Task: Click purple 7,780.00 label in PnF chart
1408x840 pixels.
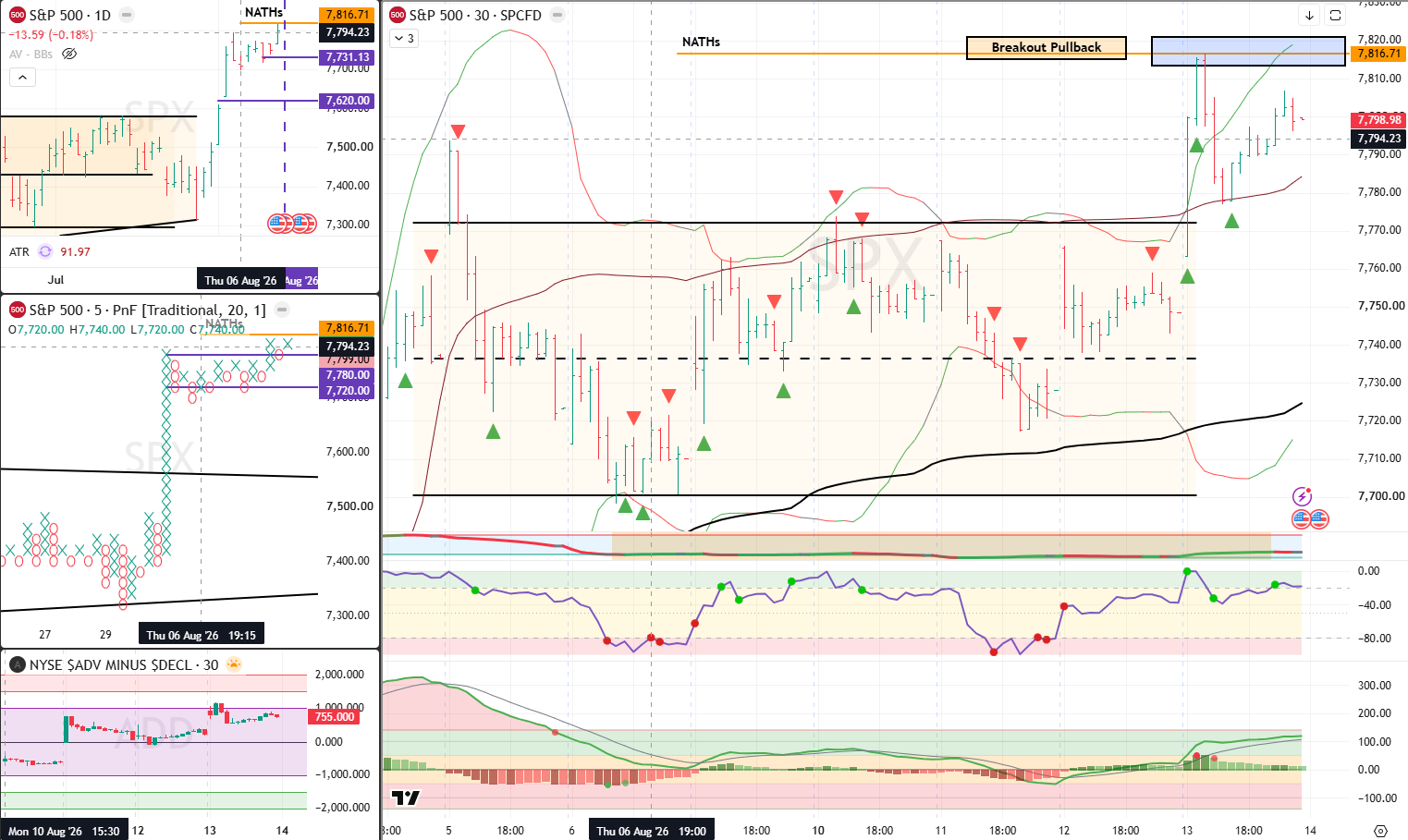Action: 347,375
